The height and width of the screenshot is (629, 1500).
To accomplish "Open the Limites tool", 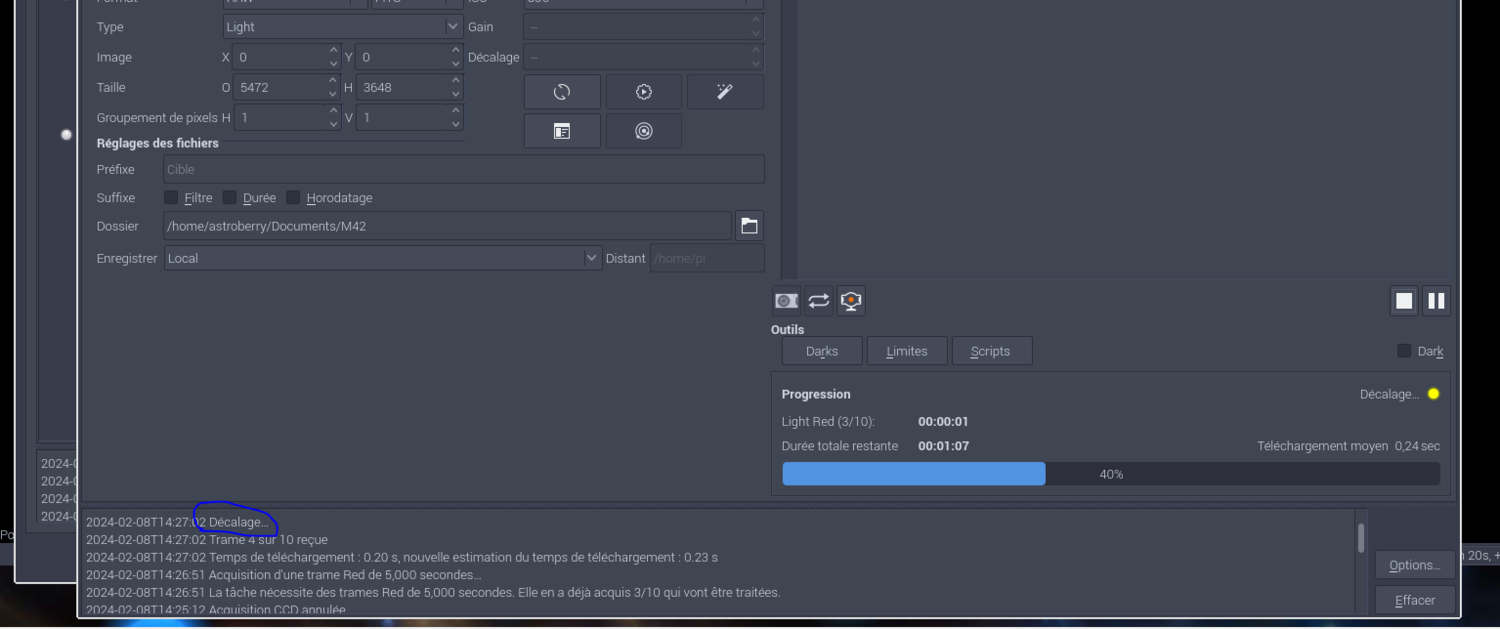I will [906, 350].
